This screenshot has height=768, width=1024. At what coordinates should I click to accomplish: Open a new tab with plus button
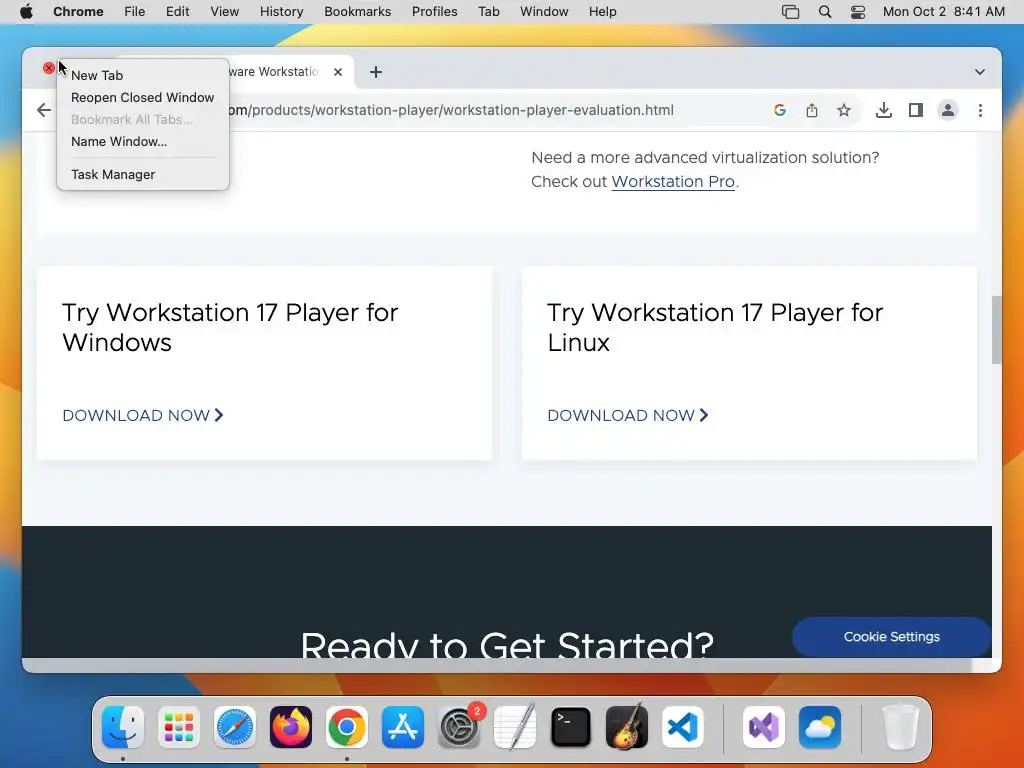click(x=376, y=72)
